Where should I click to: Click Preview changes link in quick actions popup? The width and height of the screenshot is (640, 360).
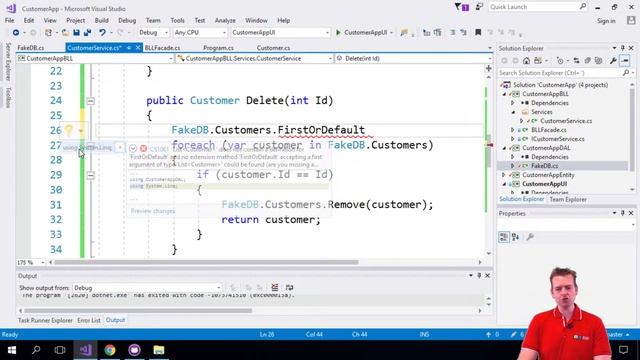153,211
